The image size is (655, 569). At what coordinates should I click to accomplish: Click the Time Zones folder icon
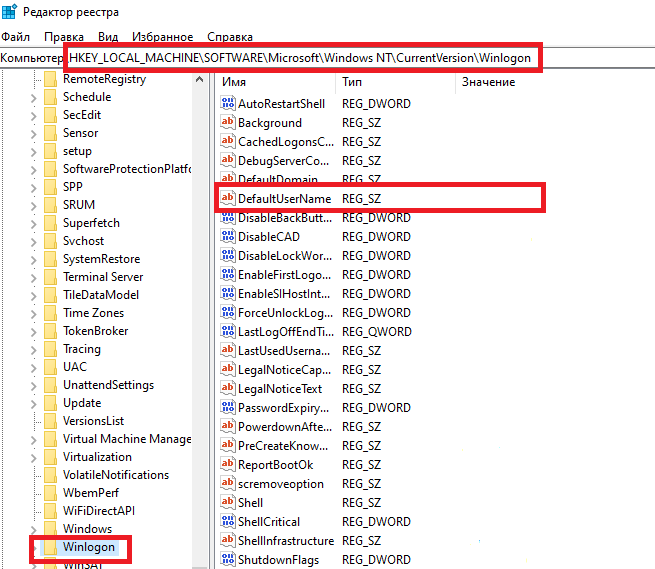pyautogui.click(x=51, y=313)
